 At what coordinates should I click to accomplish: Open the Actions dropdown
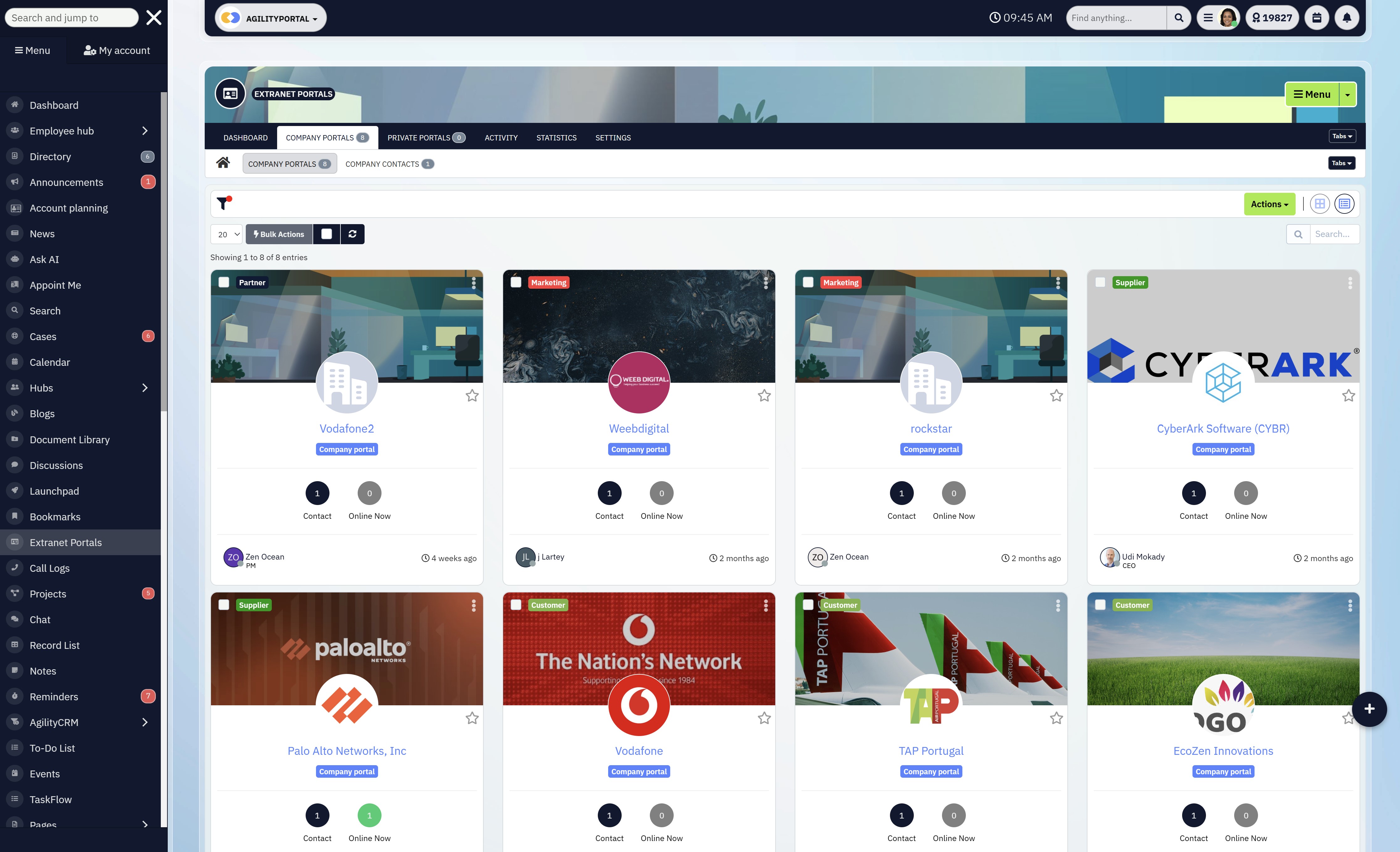(1270, 203)
